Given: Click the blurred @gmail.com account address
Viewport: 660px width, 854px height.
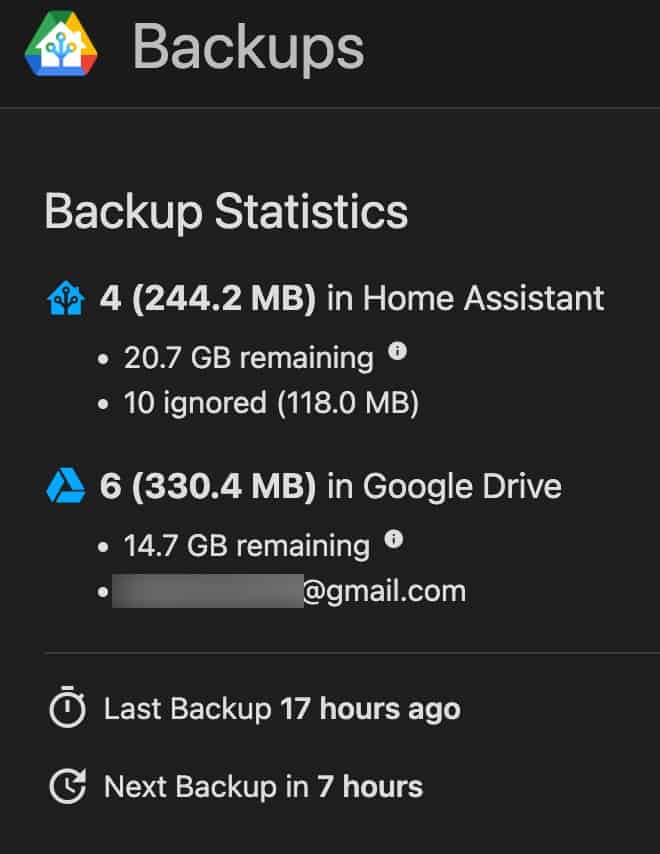Looking at the screenshot, I should tap(289, 591).
